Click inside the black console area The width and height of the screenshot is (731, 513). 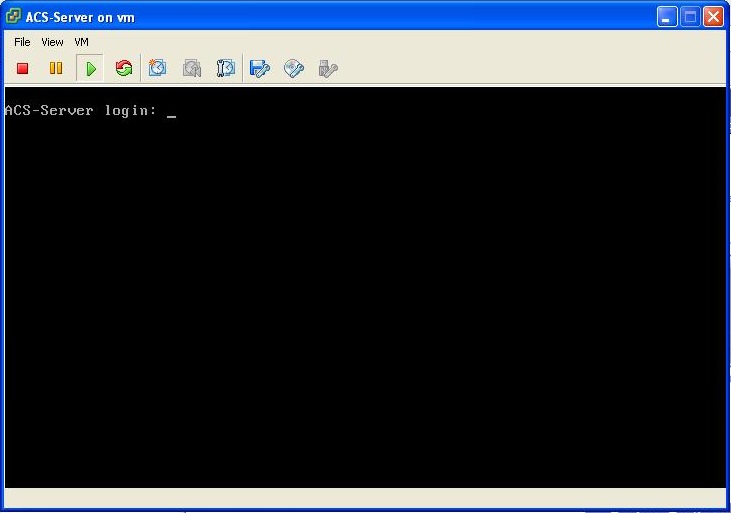[x=365, y=300]
